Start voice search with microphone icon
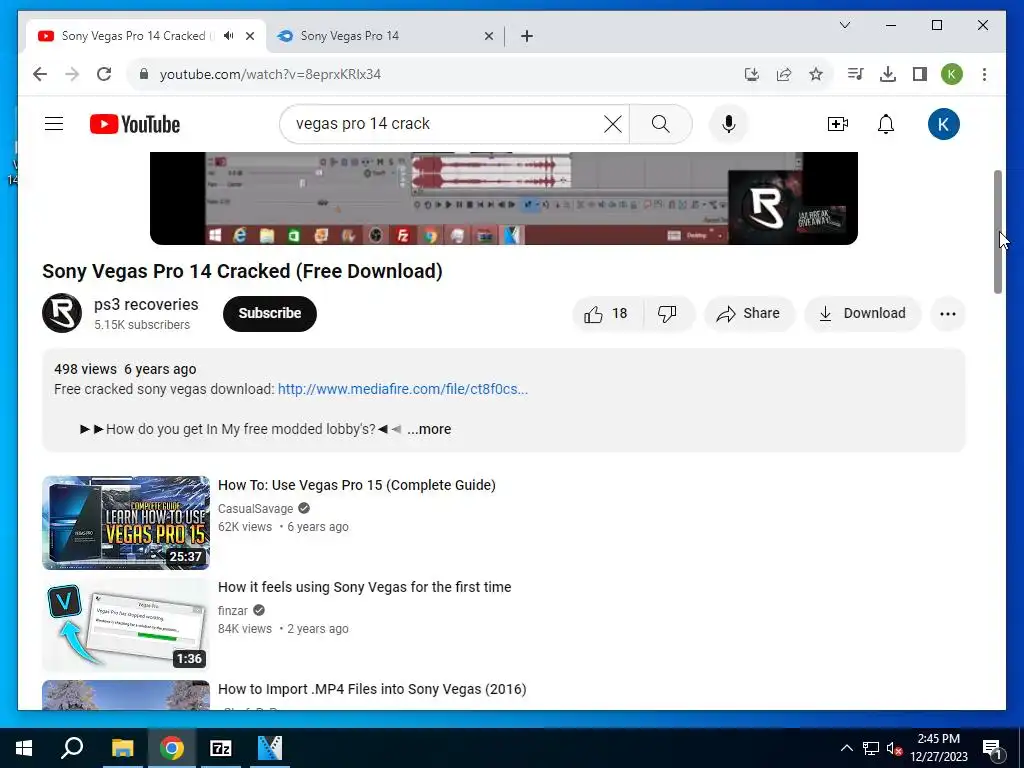The width and height of the screenshot is (1024, 768). pos(729,123)
